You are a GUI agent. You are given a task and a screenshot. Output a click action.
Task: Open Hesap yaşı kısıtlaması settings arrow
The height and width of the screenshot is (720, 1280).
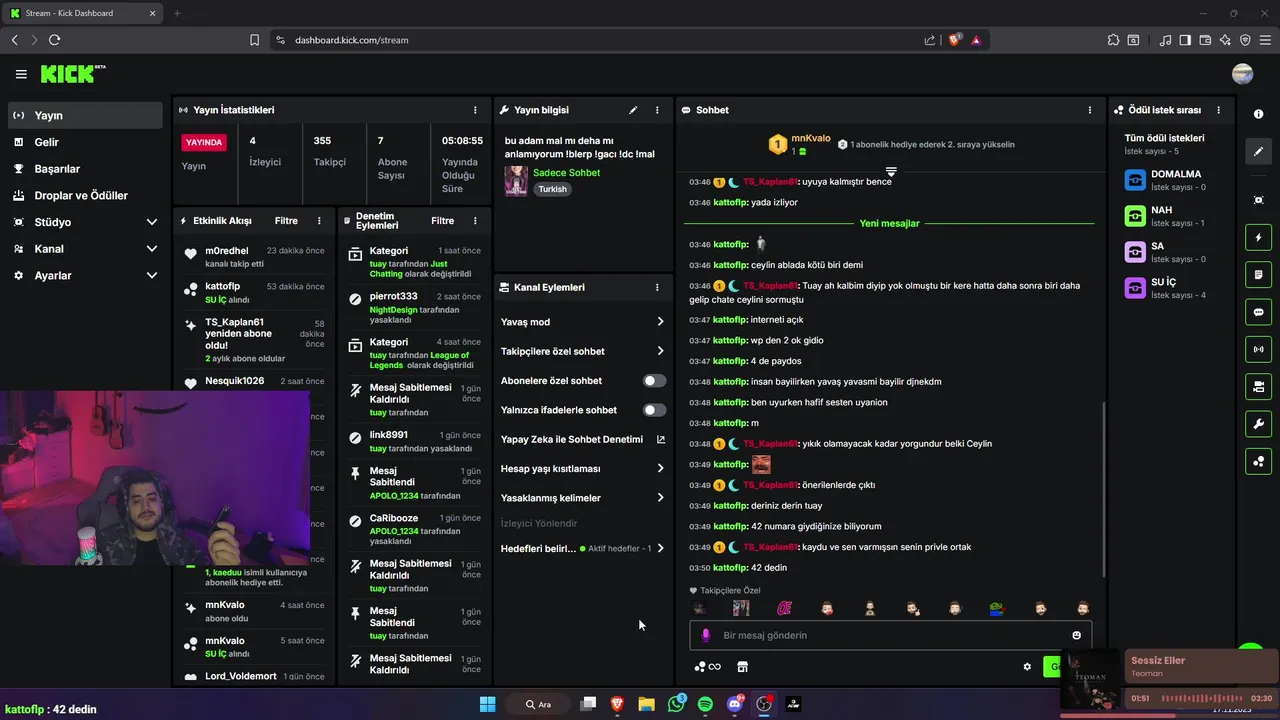coord(660,468)
